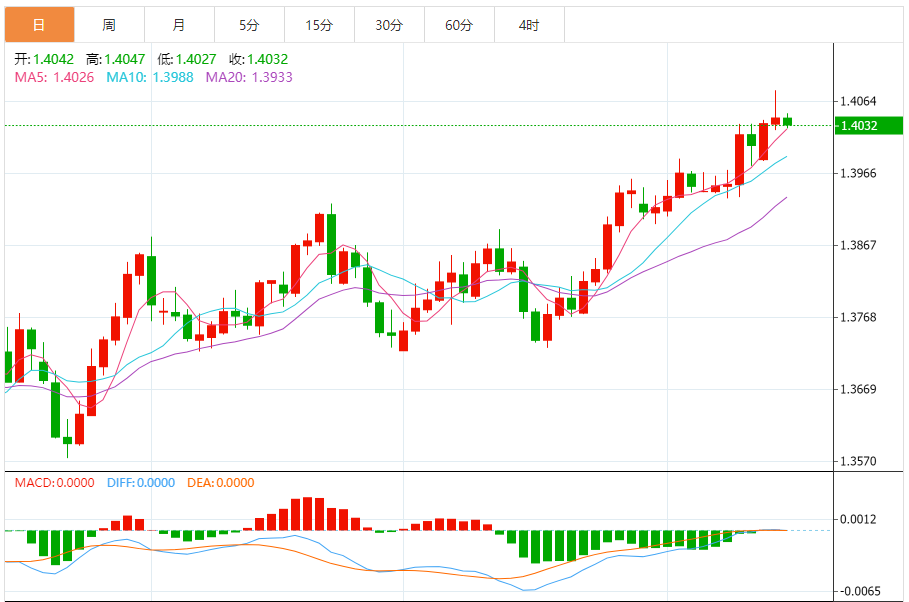The image size is (909, 602).
Task: Click the 1.4064 price axis label
Action: point(859,101)
